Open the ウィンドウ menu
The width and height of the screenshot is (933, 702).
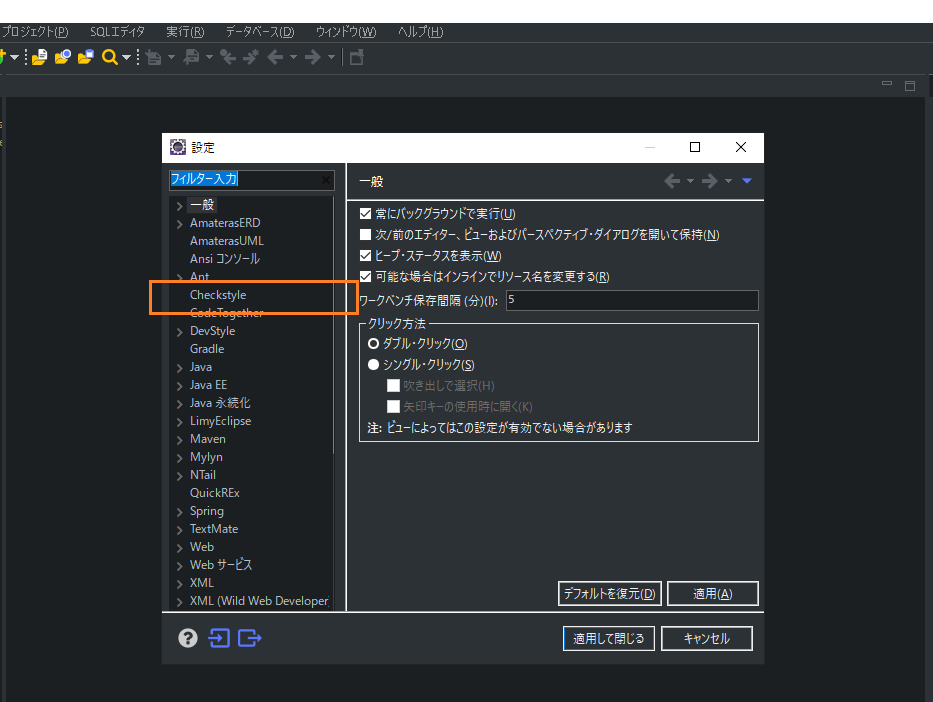(346, 32)
